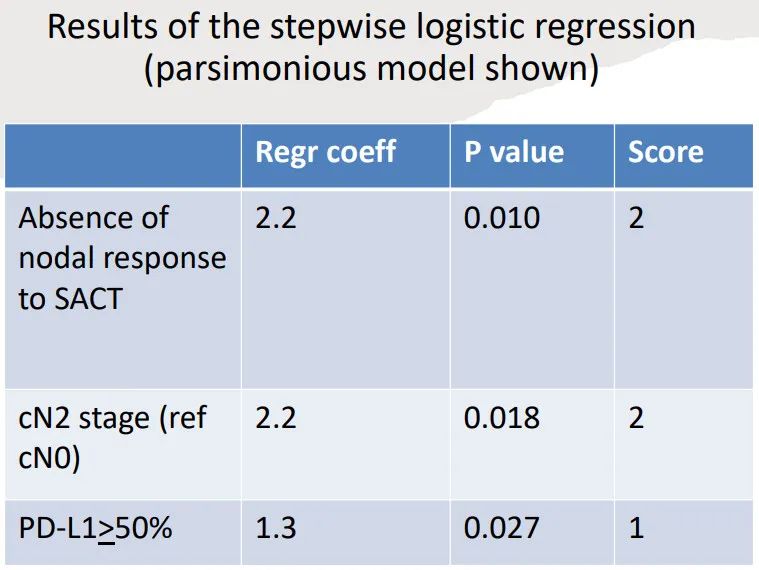
Task: Click score 2 in the nodal response row
Action: (636, 218)
